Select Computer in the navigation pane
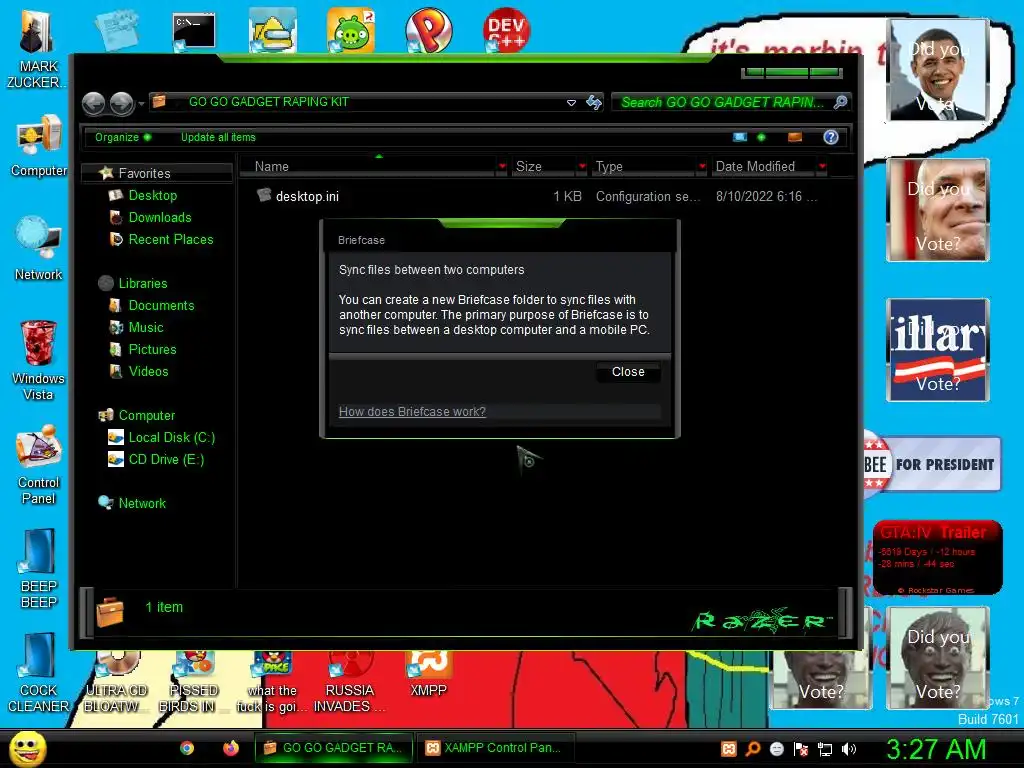Screen dimensions: 1024x768 click(146, 415)
